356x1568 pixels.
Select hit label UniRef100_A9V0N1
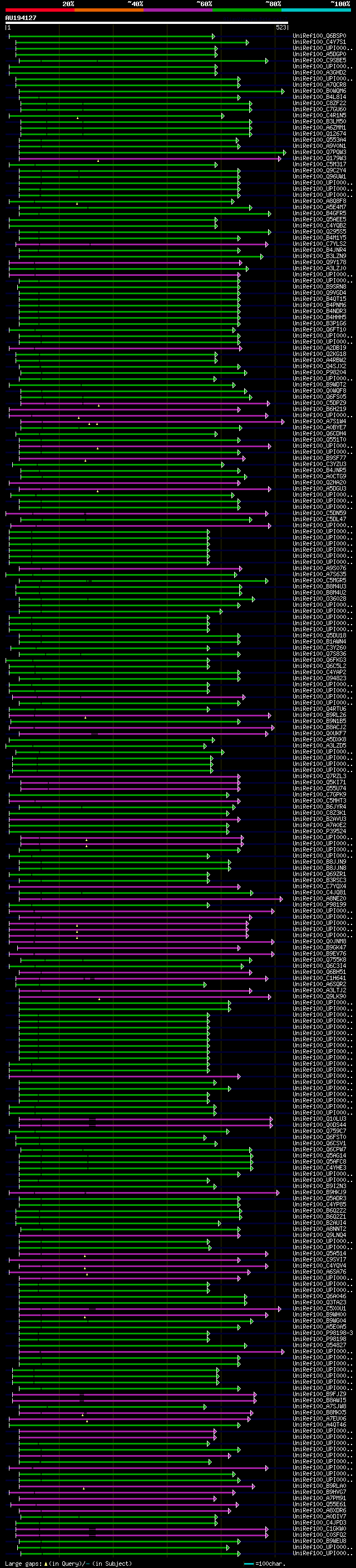pos(319,146)
